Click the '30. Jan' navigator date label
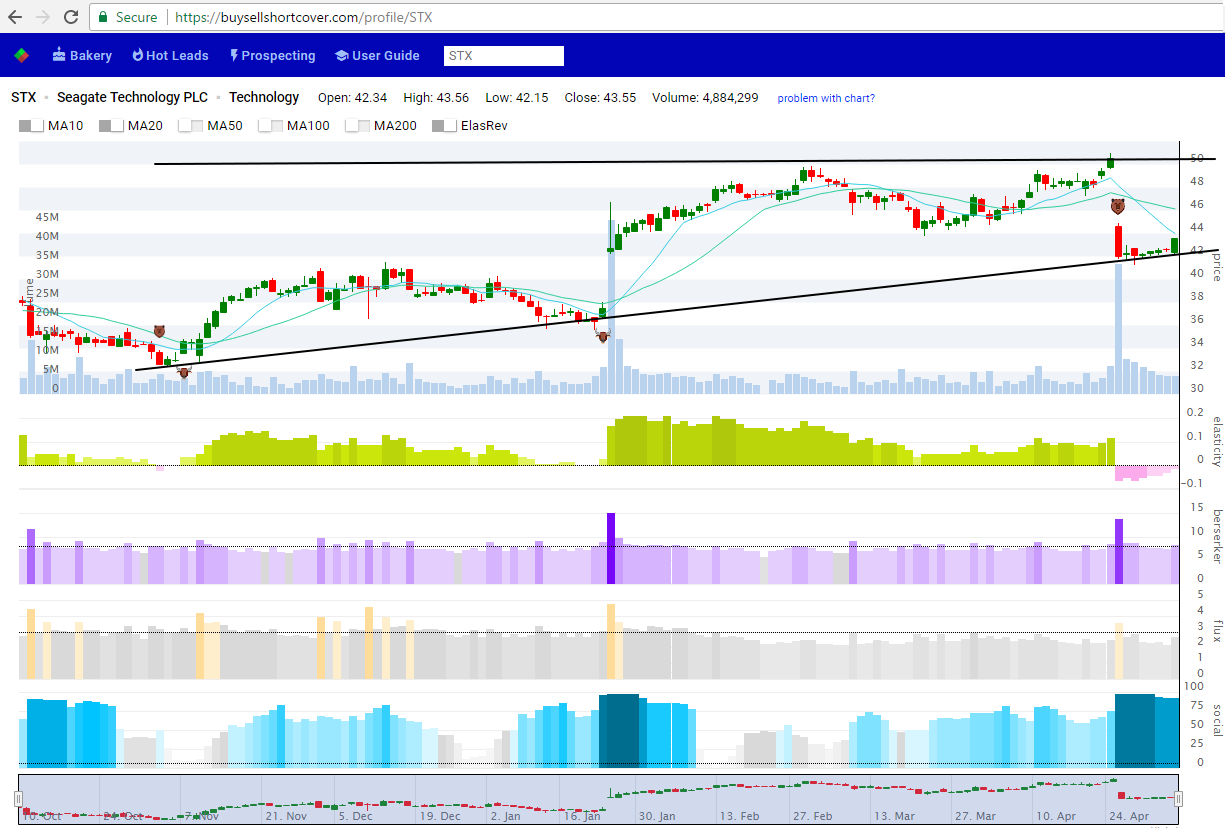The width and height of the screenshot is (1225, 828). coord(656,816)
